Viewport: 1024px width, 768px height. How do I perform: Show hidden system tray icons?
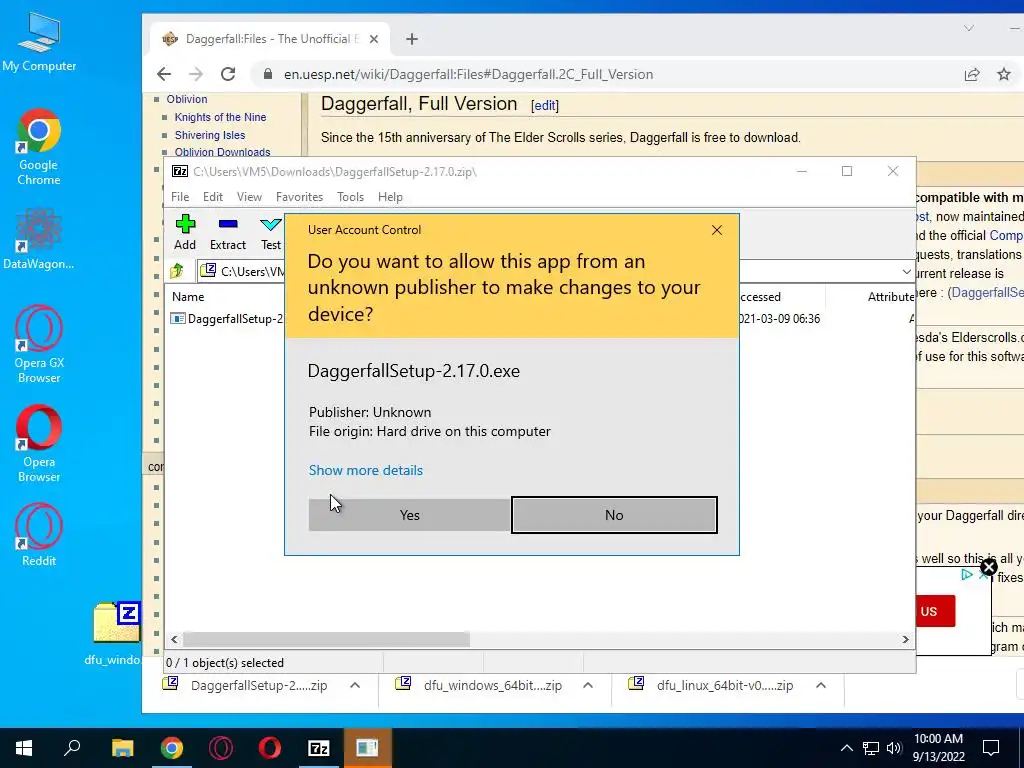846,748
